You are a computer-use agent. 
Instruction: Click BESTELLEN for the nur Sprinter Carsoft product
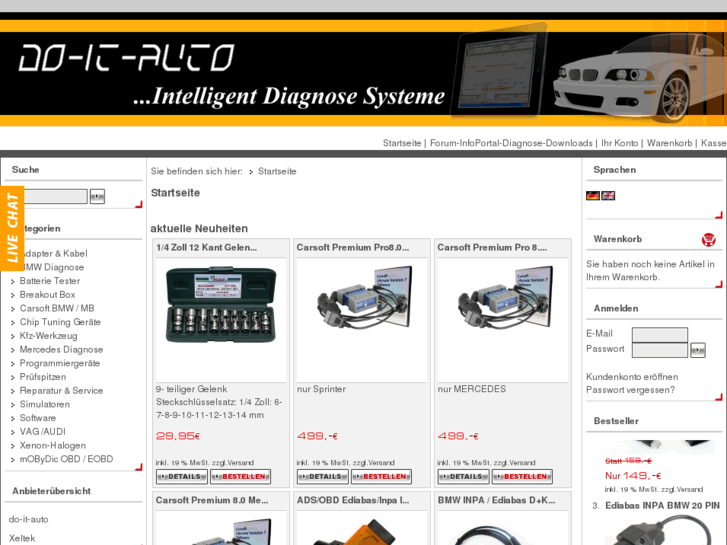coord(381,477)
